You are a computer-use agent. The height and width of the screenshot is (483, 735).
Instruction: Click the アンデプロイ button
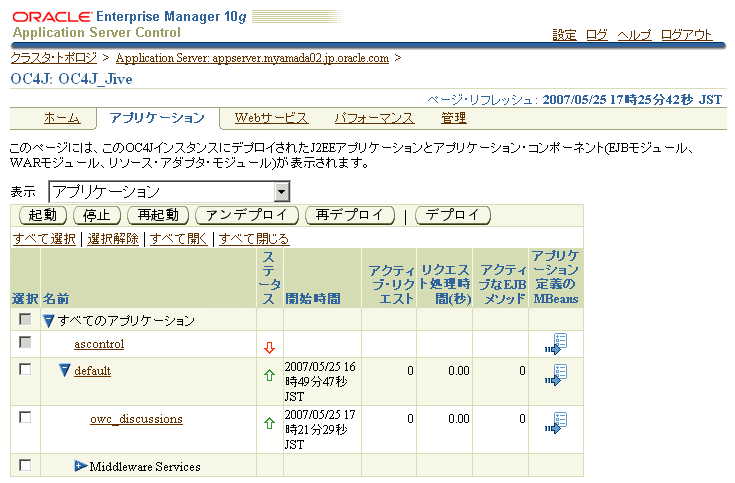tap(247, 215)
